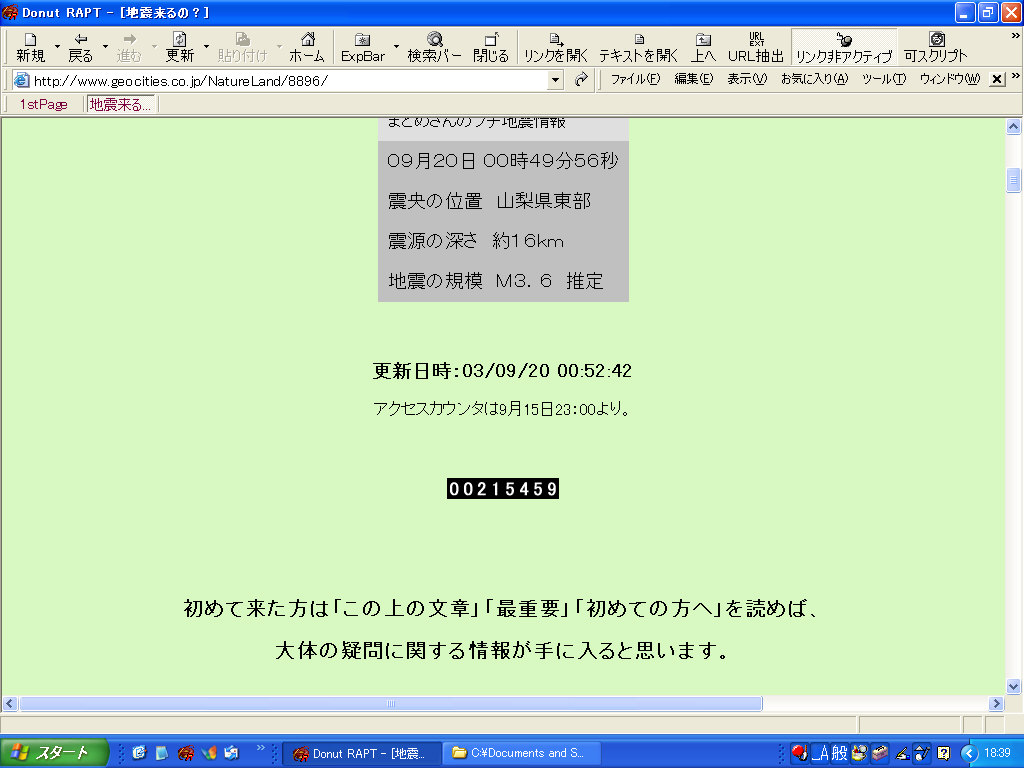Toggle 可スクリプト script setting

pyautogui.click(x=936, y=47)
